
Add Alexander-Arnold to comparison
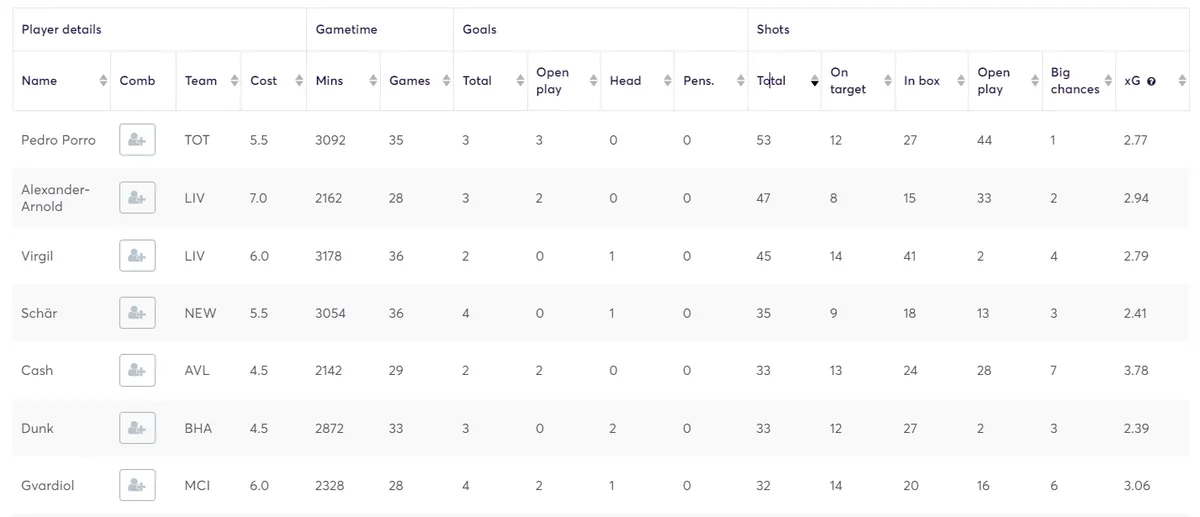137,198
